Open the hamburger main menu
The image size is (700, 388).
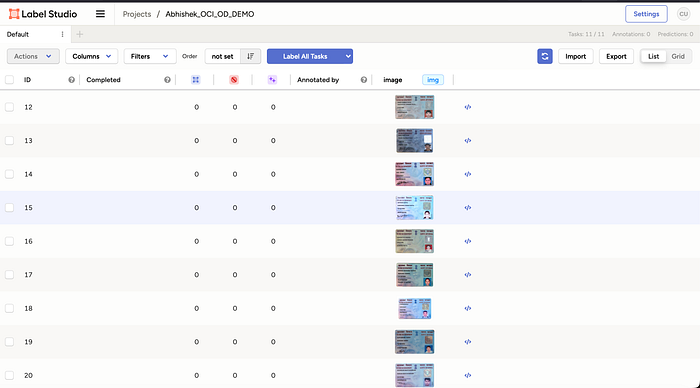point(100,14)
